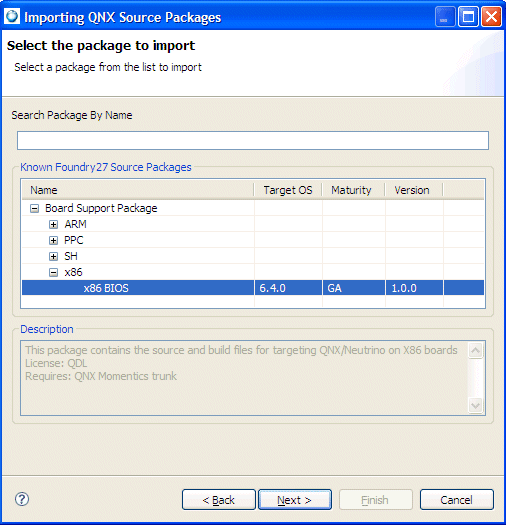Click the Requires: QNX Momentics trunk line
The height and width of the screenshot is (525, 506).
pyautogui.click(x=101, y=376)
